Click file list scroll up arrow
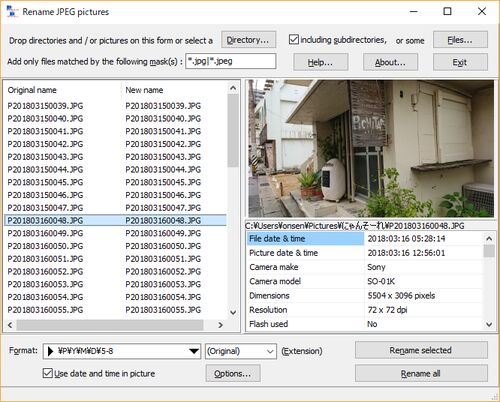Image resolution: width=500 pixels, height=402 pixels. [x=233, y=88]
